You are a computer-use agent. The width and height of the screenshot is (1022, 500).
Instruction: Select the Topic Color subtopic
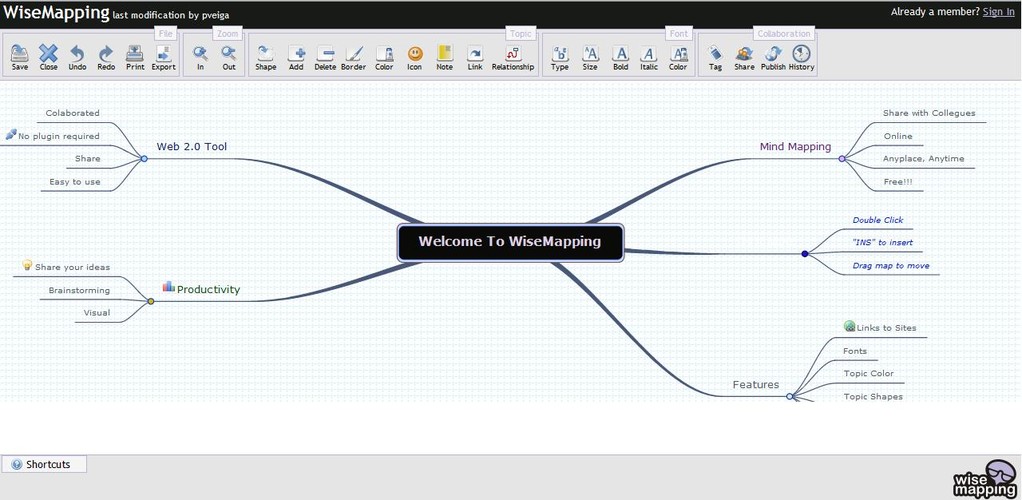(x=869, y=374)
